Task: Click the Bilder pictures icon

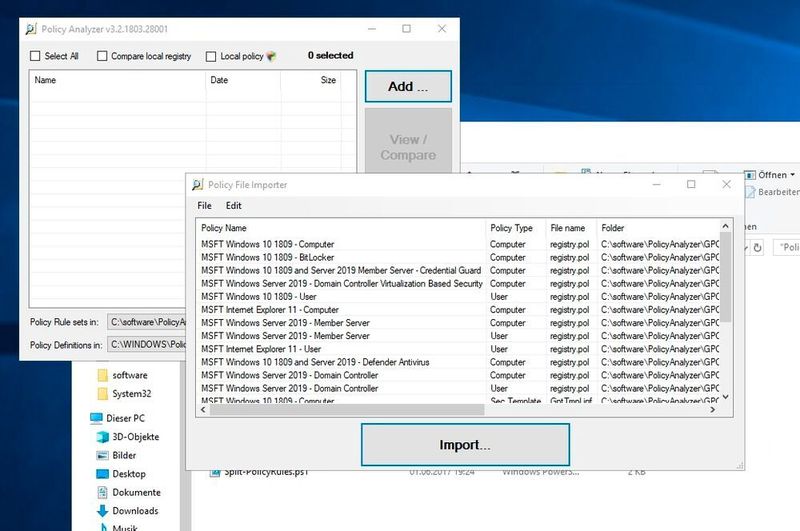Action: tap(103, 456)
